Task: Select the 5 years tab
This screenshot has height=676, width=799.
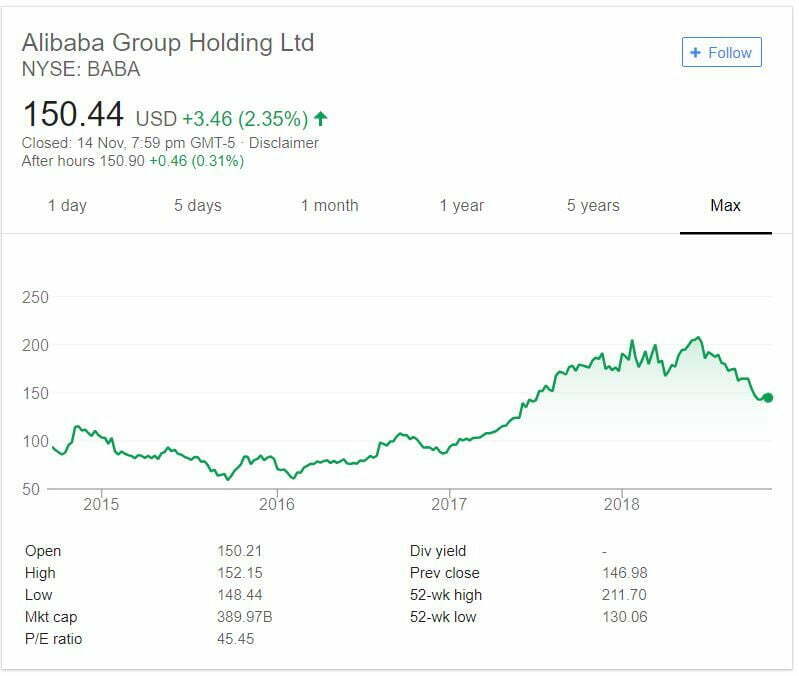Action: (593, 205)
